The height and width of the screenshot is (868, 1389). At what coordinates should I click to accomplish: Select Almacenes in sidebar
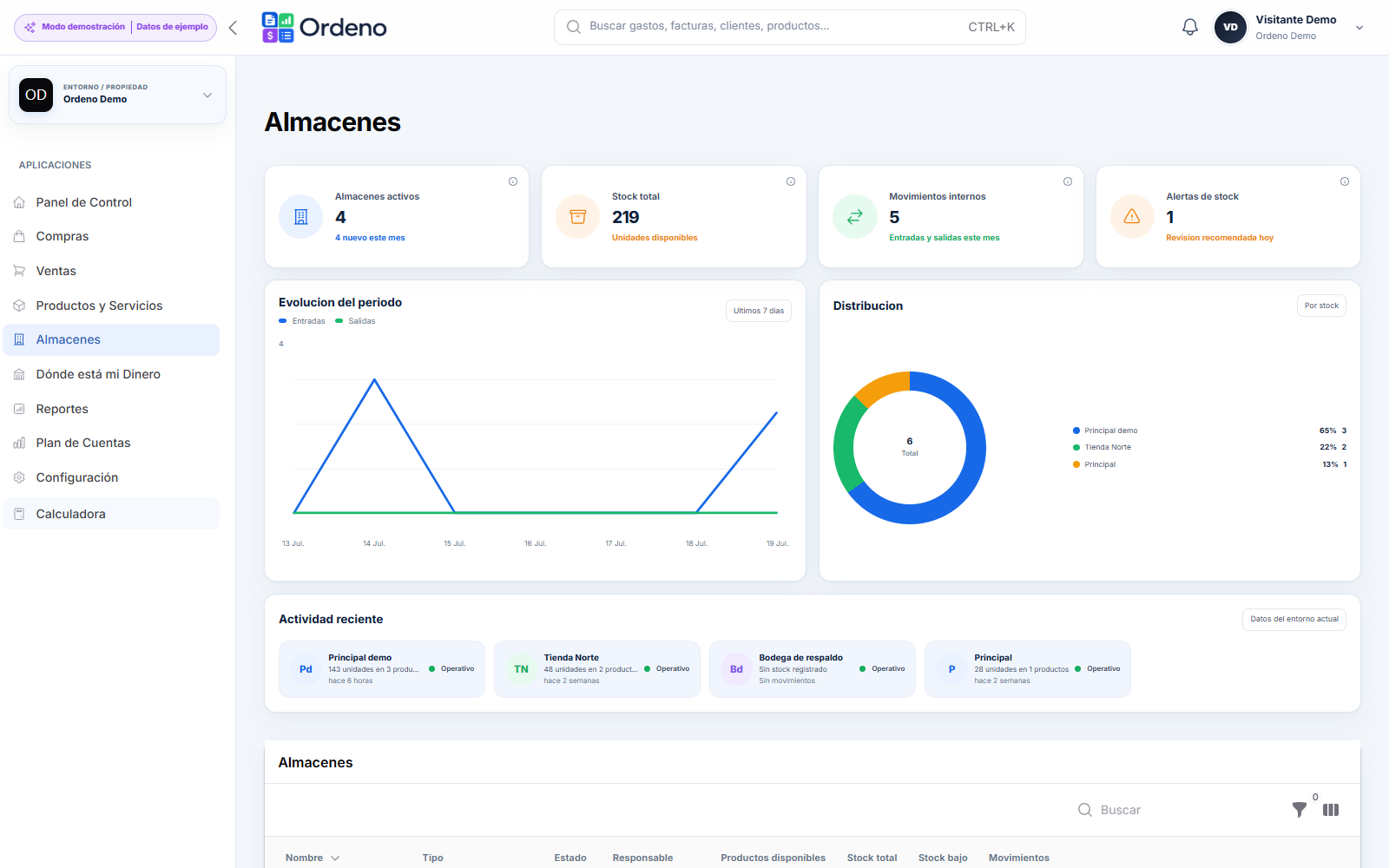tap(111, 339)
